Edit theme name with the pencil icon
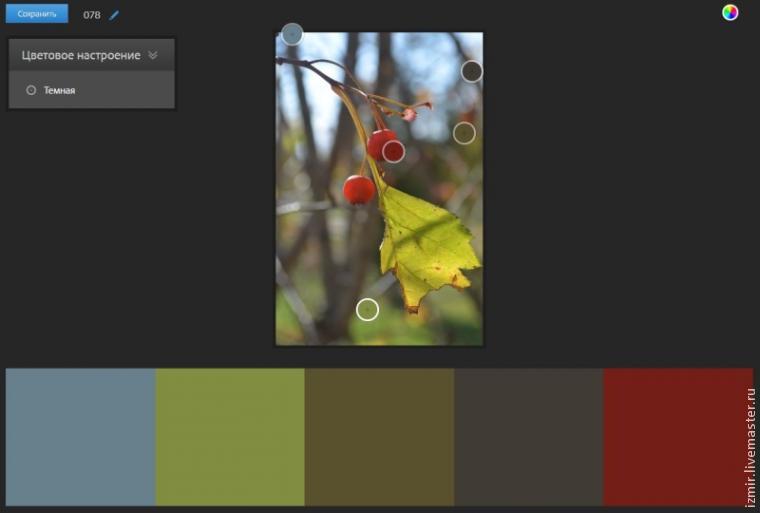Screen dimensions: 760x513 point(114,15)
